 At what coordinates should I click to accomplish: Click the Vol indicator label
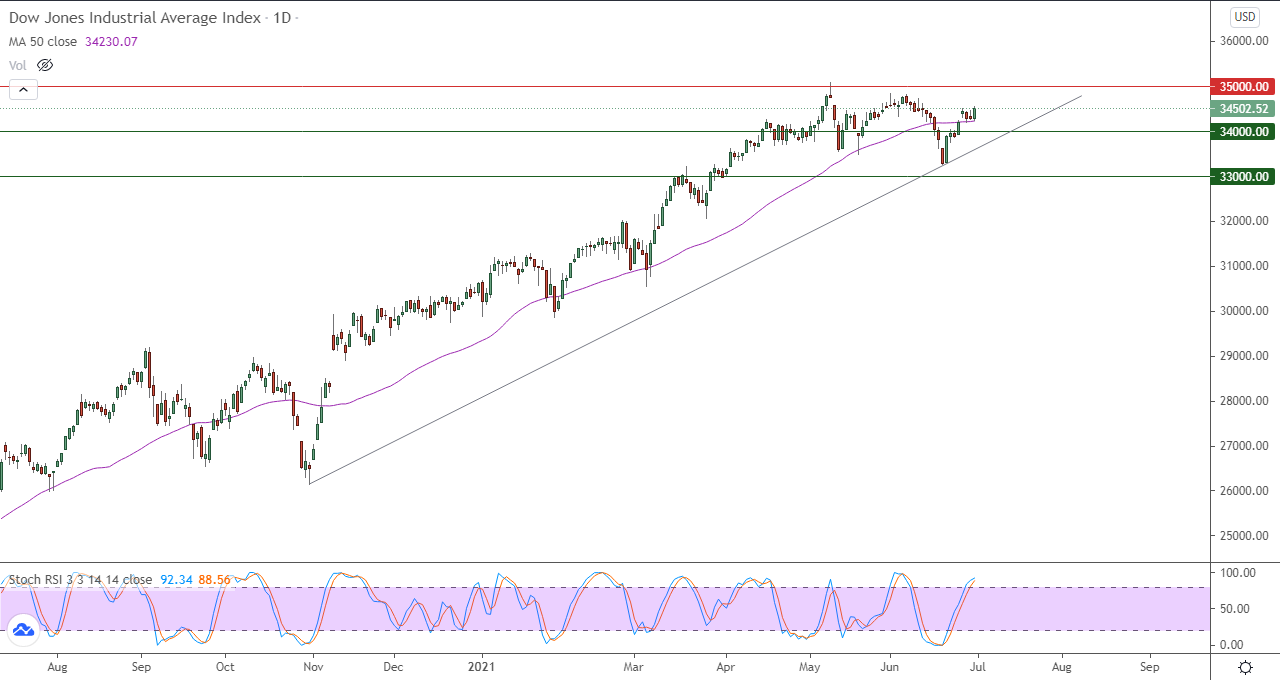click(18, 65)
